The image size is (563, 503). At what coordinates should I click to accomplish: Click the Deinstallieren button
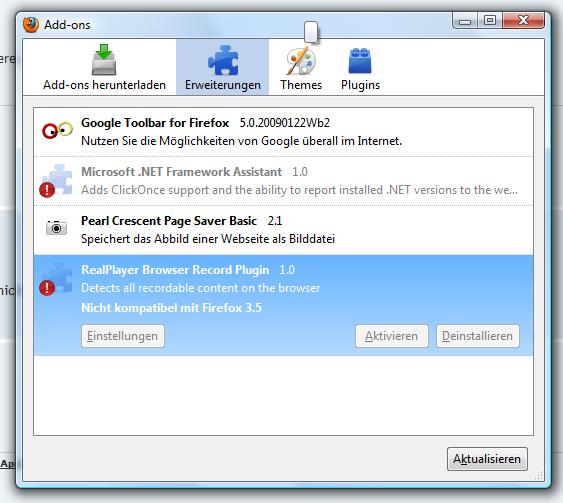tap(478, 336)
